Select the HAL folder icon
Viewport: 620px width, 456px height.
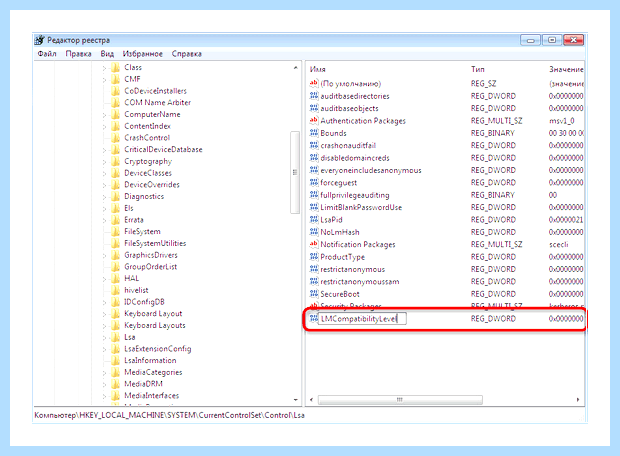point(115,278)
